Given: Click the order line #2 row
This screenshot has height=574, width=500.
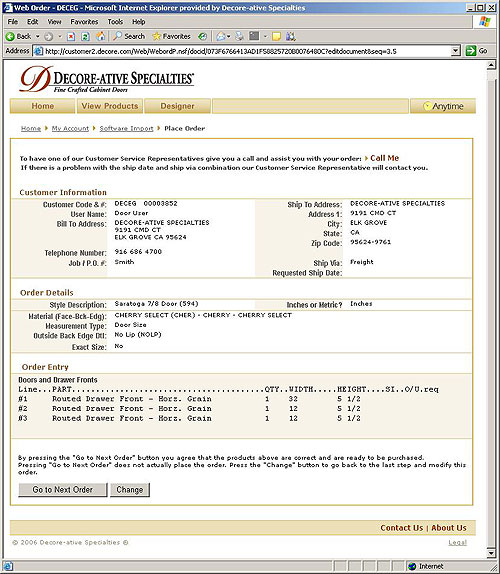Looking at the screenshot, I should coord(189,409).
